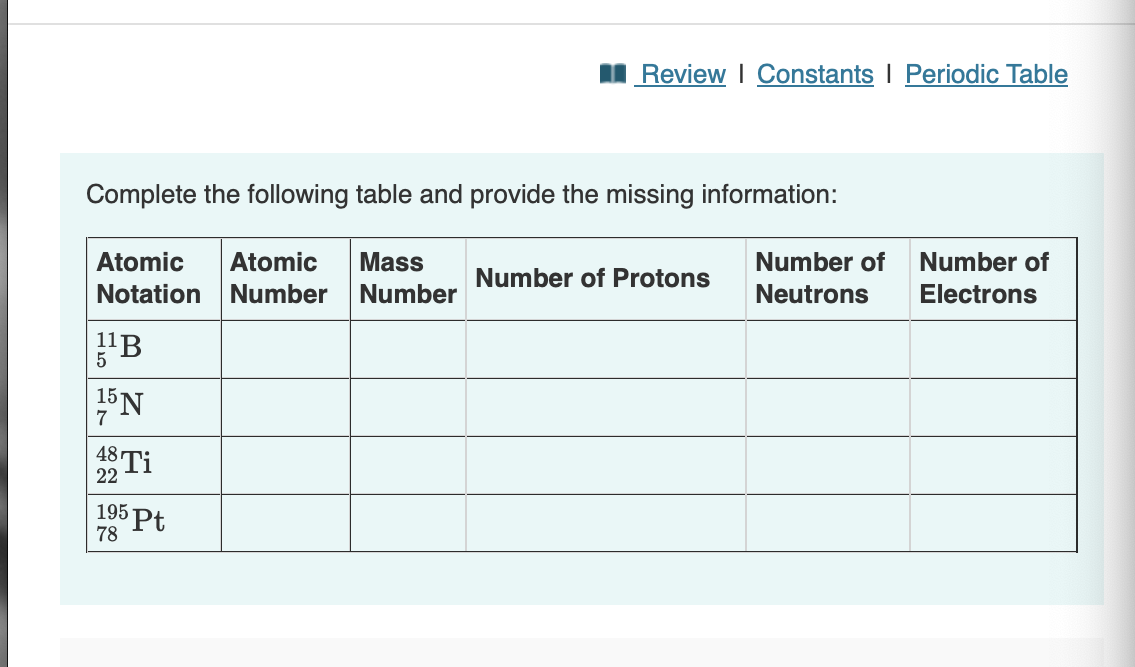1135x667 pixels.
Task: Open the Periodic Table link
Action: [x=986, y=74]
